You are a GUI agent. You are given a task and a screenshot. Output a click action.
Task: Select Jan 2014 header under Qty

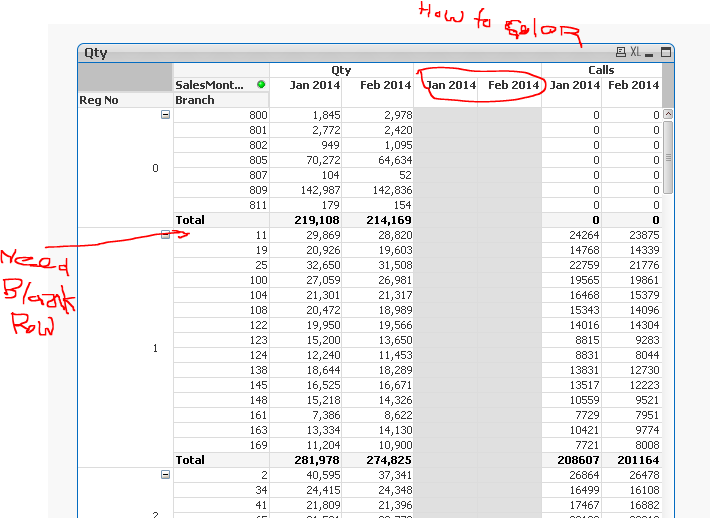point(306,85)
